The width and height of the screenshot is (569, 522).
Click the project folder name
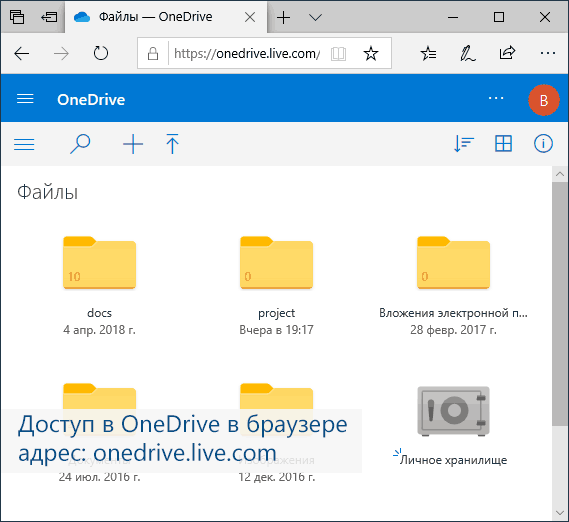point(277,313)
